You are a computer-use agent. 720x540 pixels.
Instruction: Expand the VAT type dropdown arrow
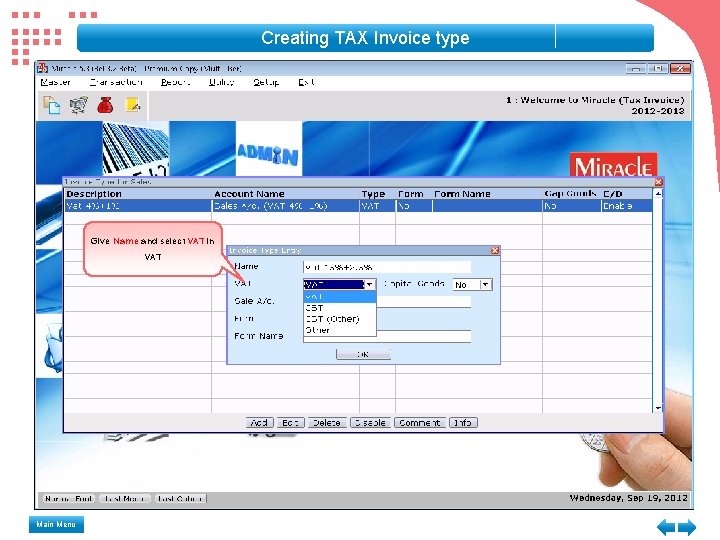[369, 285]
